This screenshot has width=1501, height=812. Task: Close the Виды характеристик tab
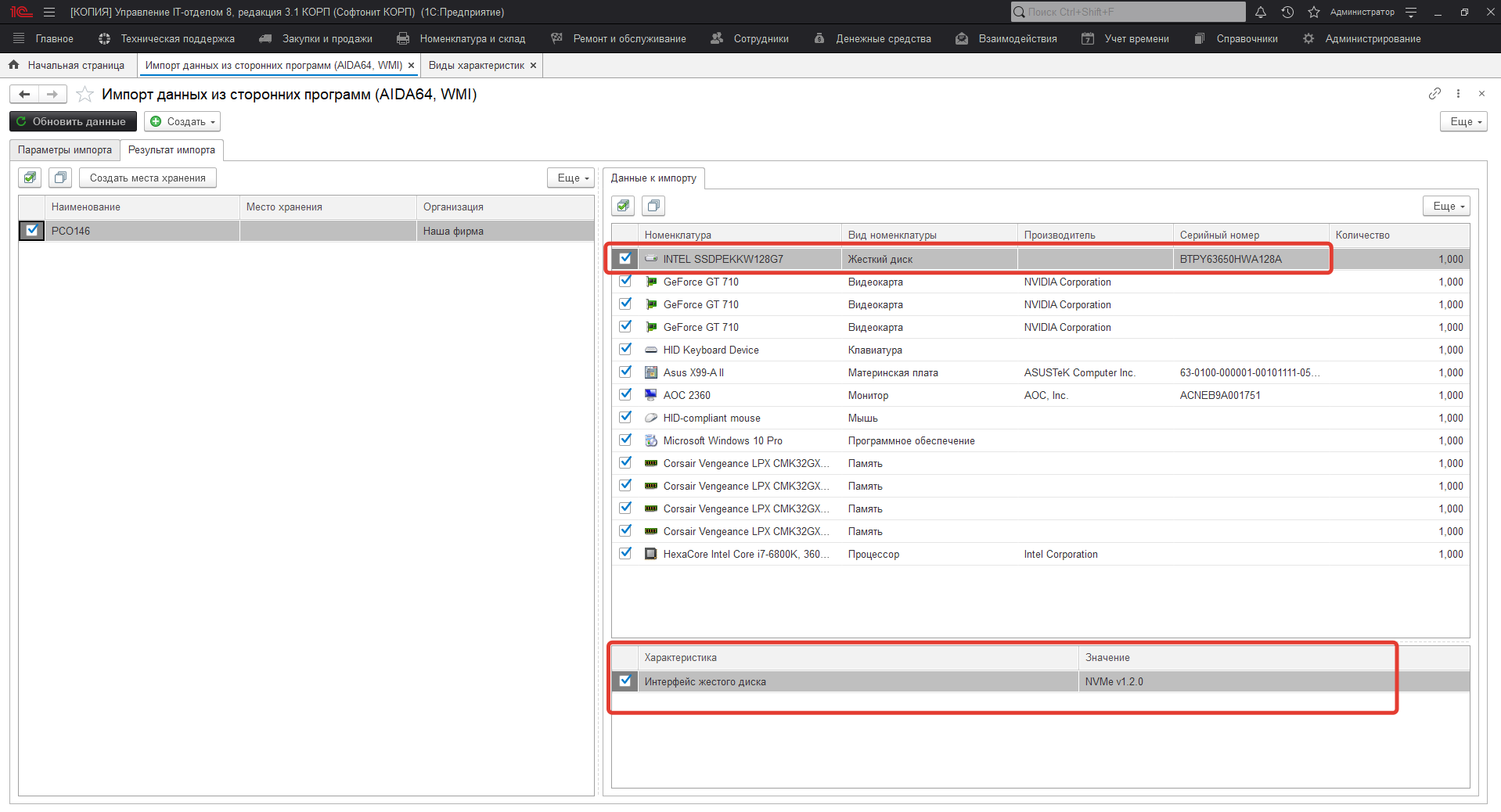click(534, 66)
